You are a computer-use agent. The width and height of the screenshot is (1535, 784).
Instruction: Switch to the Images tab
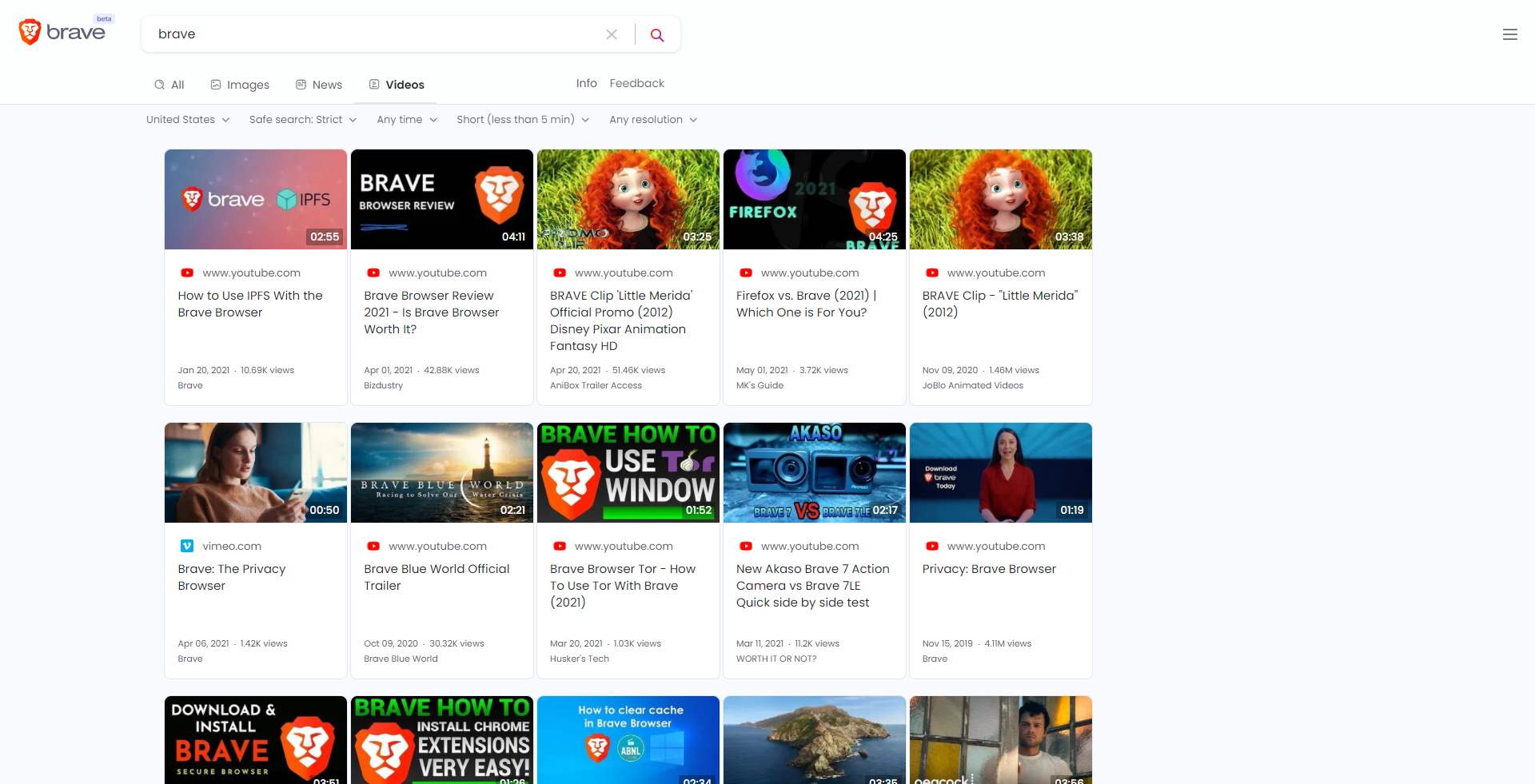point(240,85)
